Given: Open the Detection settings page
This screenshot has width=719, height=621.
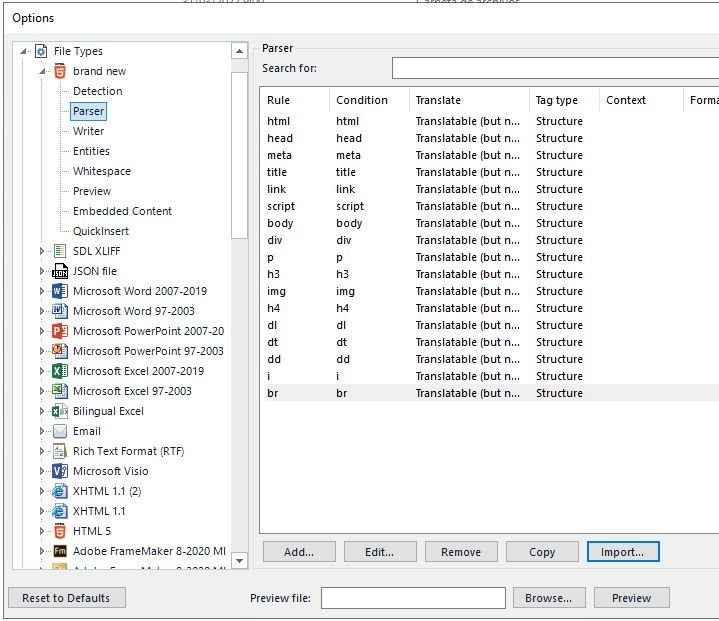Looking at the screenshot, I should 98,91.
